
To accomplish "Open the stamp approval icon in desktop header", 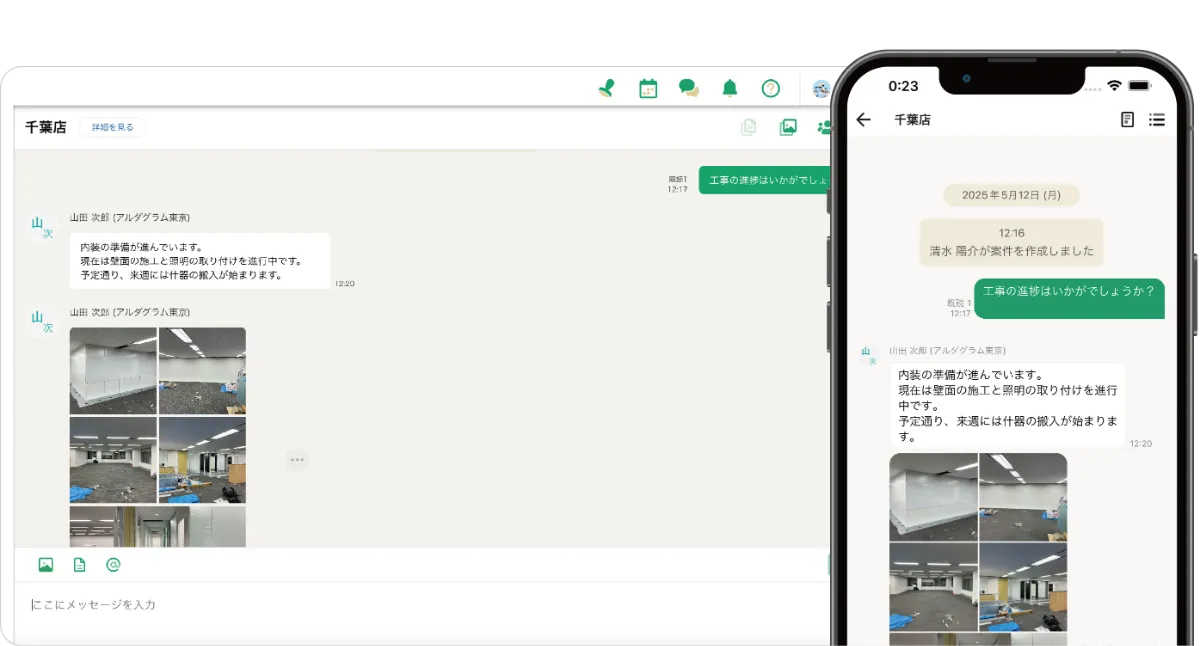I will coord(606,88).
